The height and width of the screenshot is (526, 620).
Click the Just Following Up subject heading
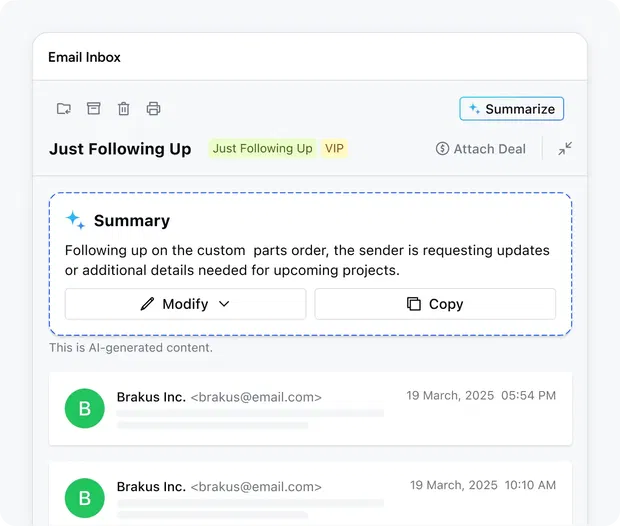coord(120,149)
